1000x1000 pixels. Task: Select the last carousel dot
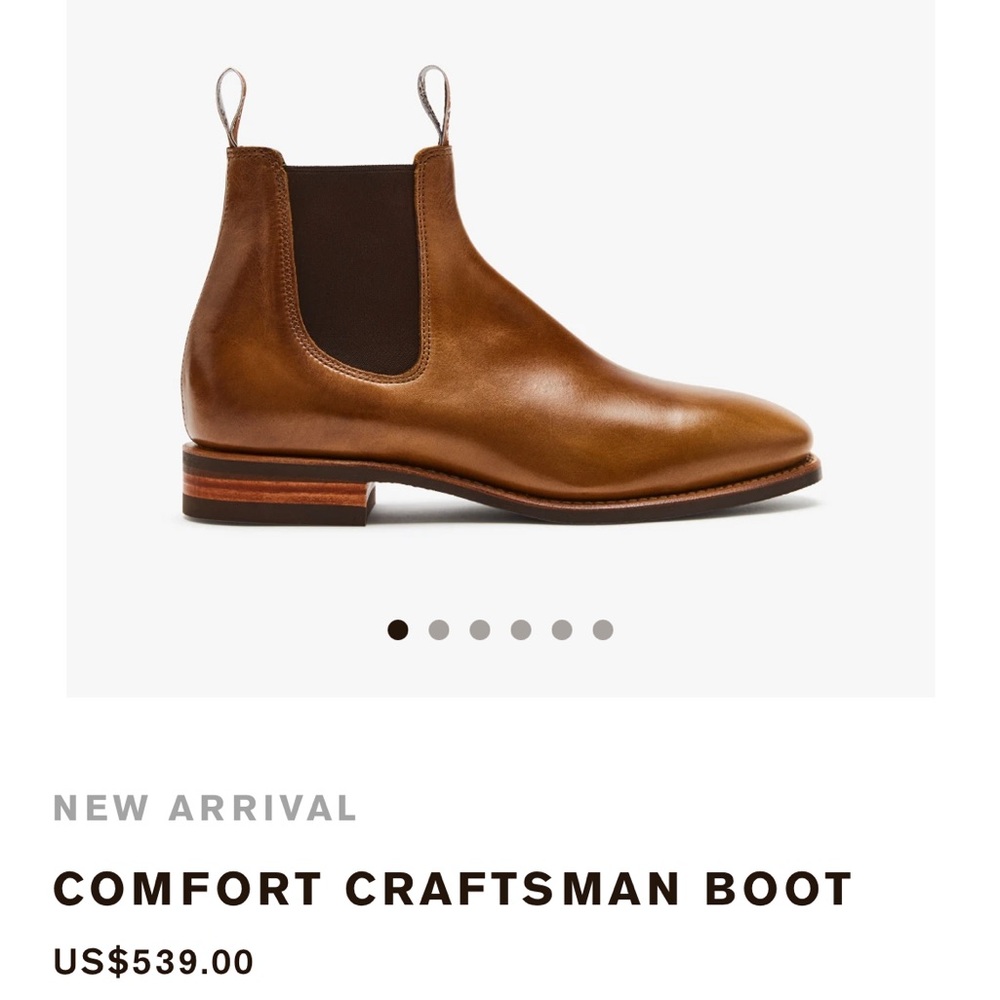pyautogui.click(x=601, y=629)
